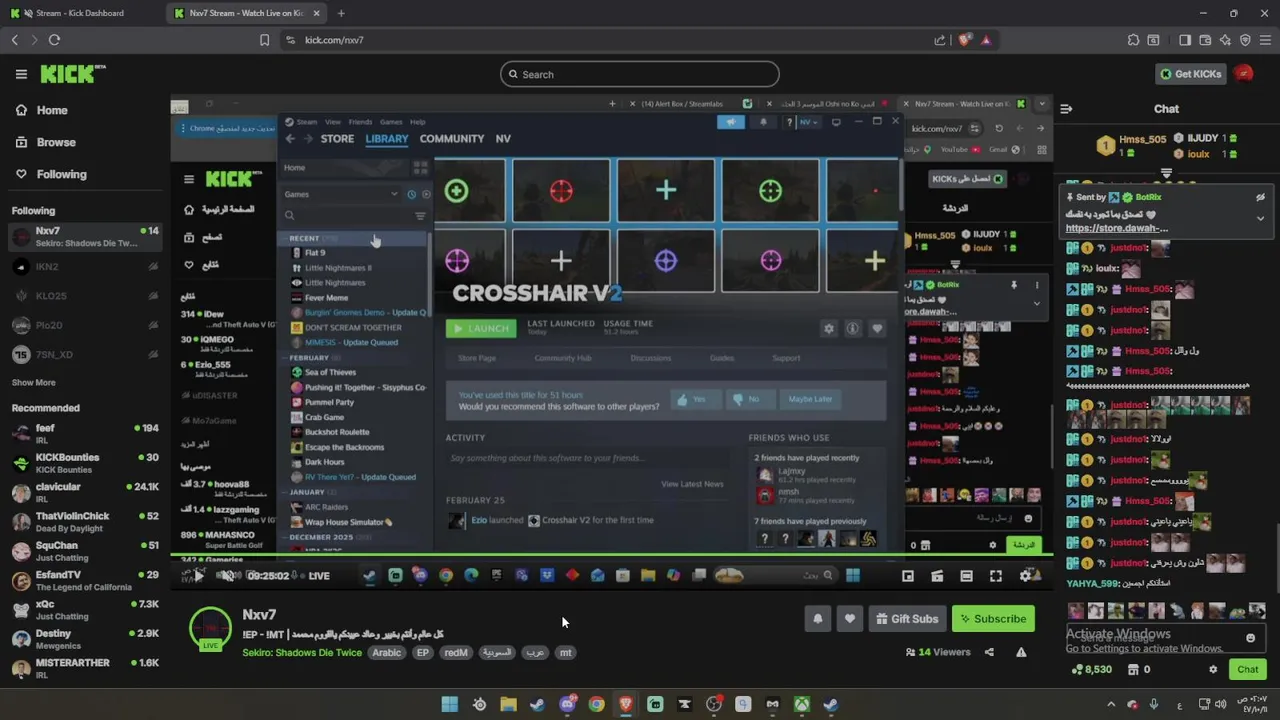Open Brave Shields lion icon

click(x=964, y=40)
